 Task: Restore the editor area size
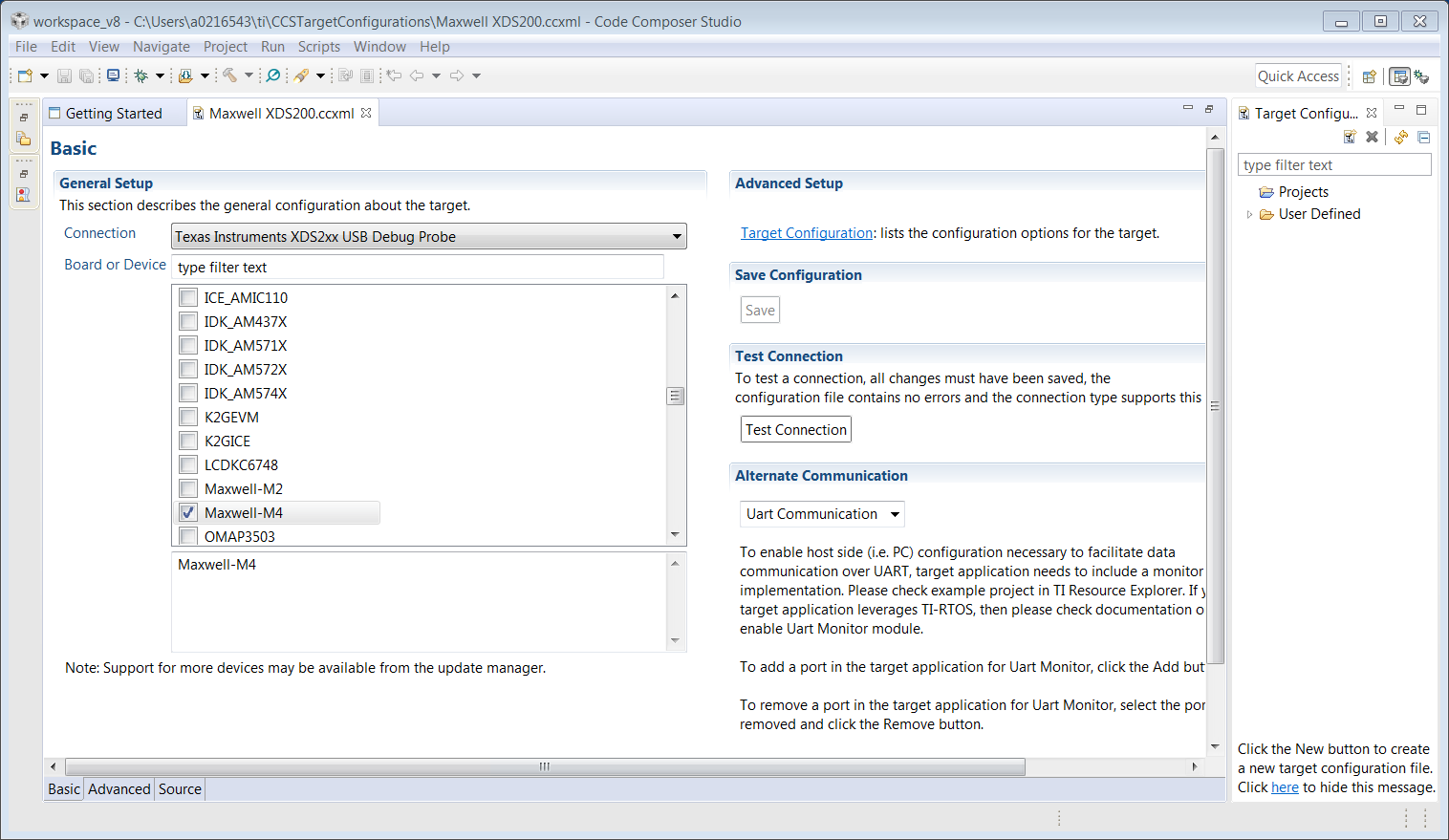[x=1209, y=109]
